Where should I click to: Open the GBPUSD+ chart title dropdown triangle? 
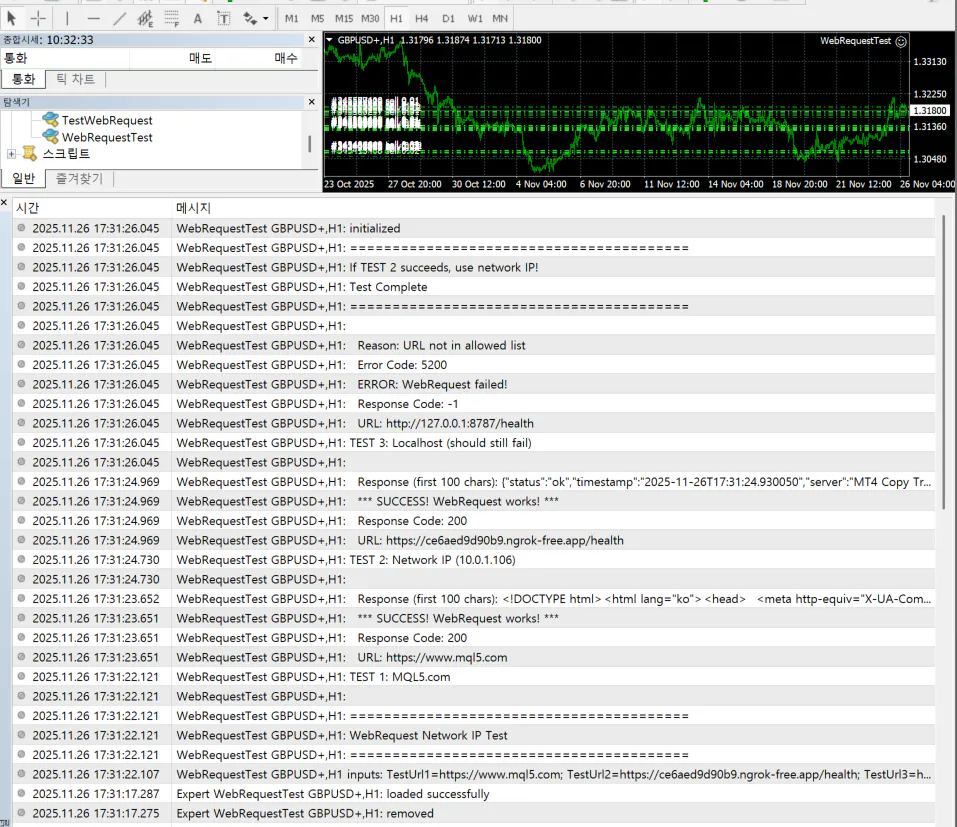[329, 40]
